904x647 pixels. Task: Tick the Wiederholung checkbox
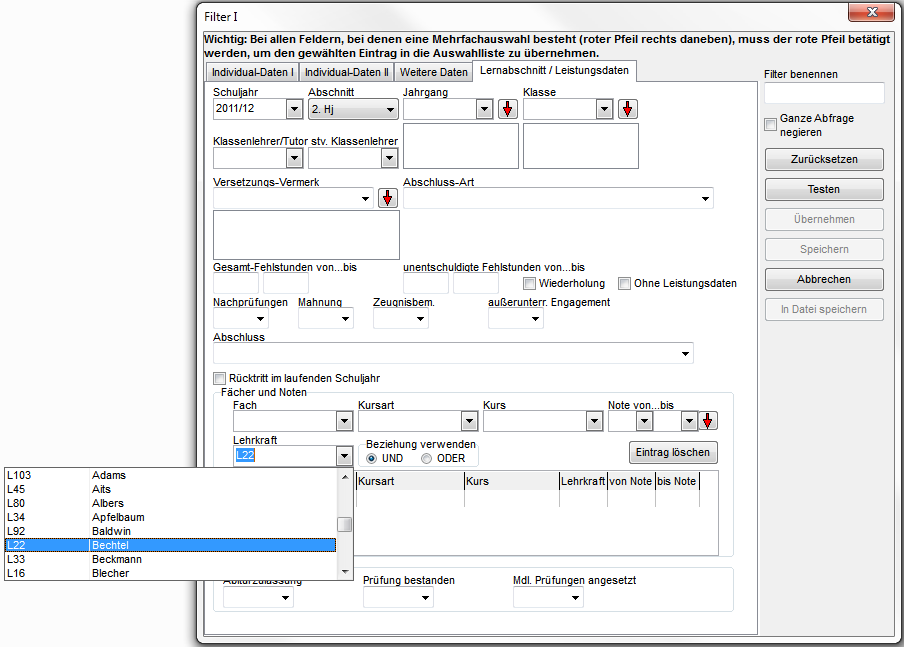pyautogui.click(x=530, y=284)
